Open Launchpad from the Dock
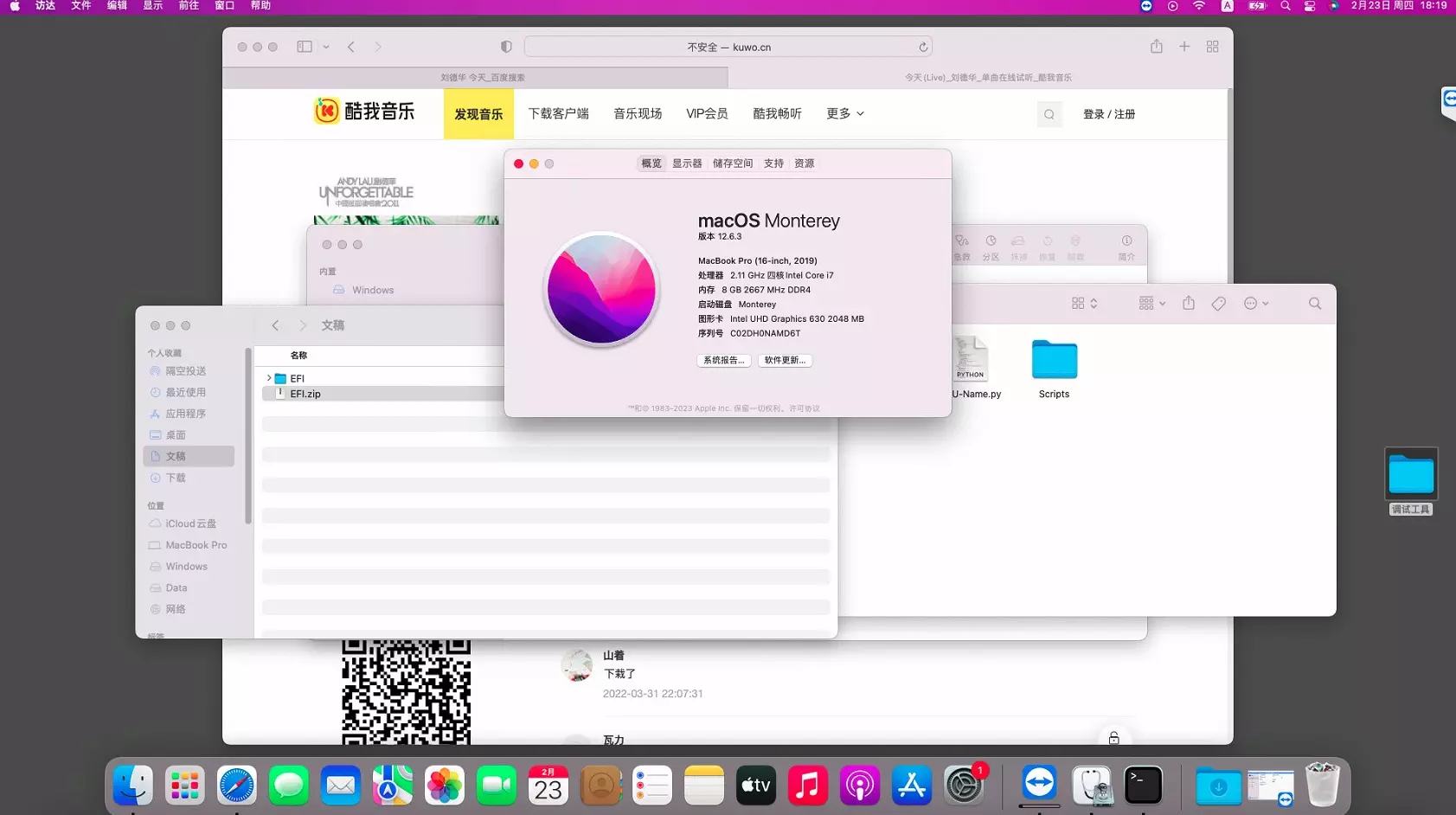The image size is (1456, 815). (184, 785)
